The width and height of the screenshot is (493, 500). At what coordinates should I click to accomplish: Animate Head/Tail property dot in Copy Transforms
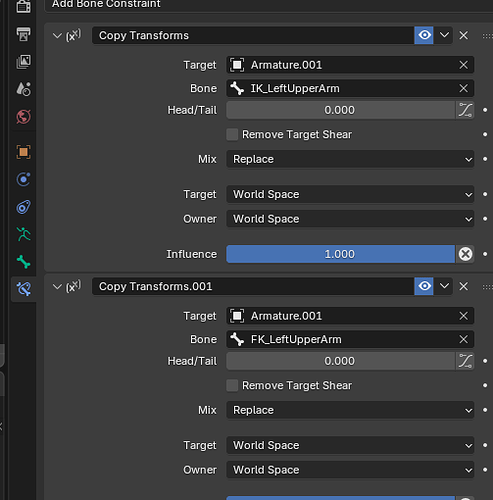click(485, 110)
